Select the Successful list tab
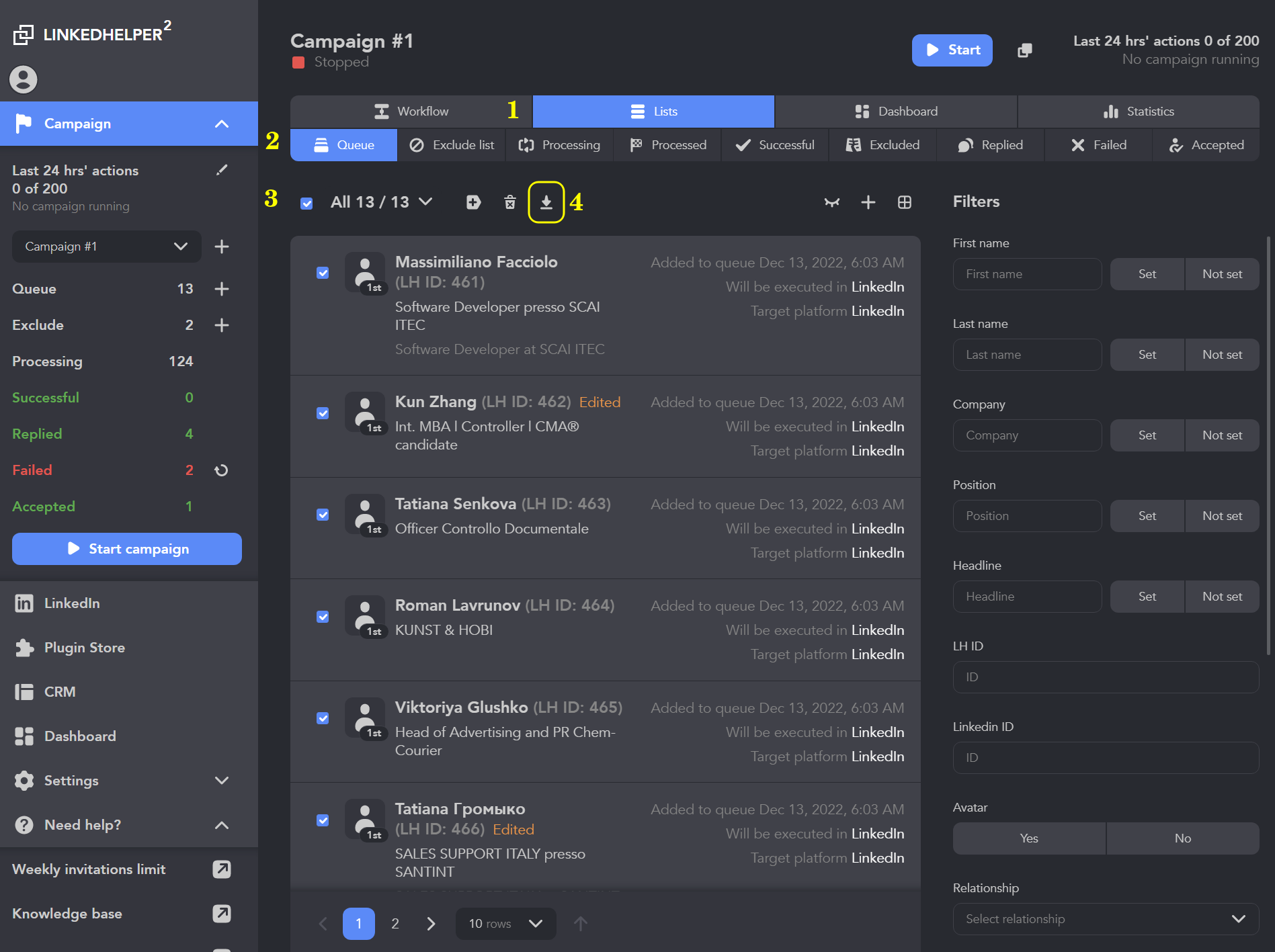The image size is (1275, 952). pyautogui.click(x=775, y=145)
